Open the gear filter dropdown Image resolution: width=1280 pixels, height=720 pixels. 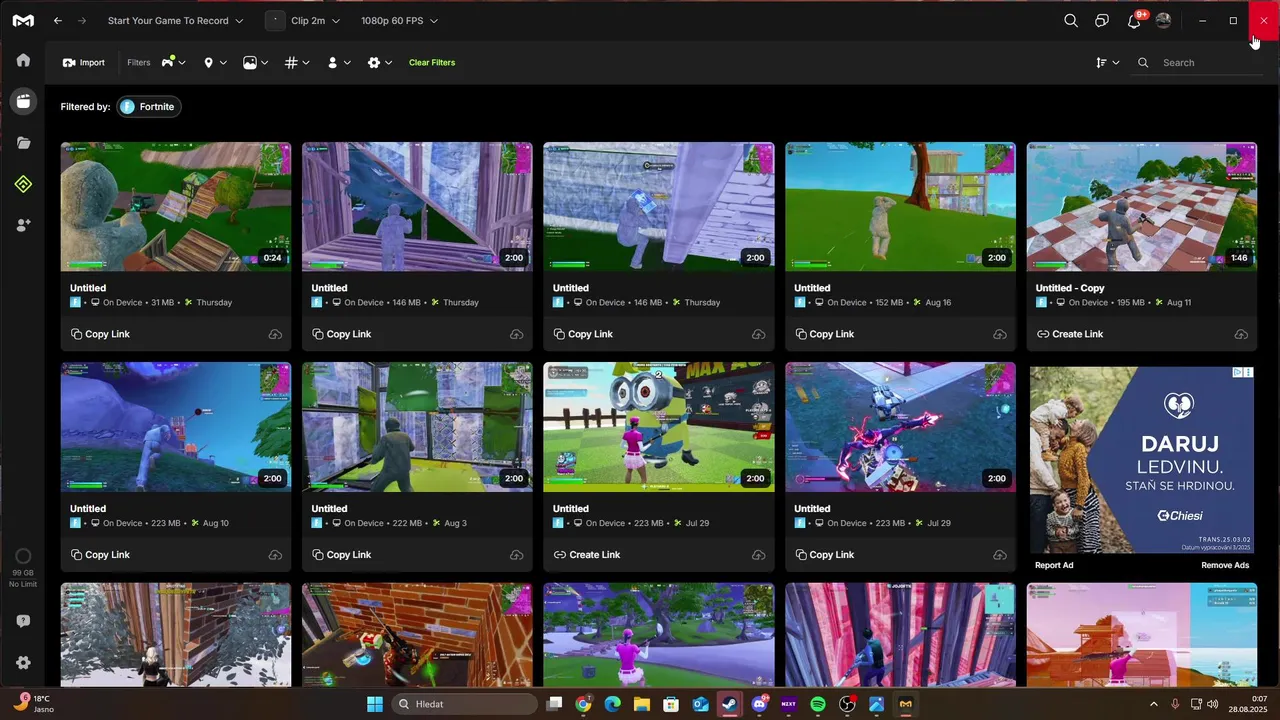380,62
